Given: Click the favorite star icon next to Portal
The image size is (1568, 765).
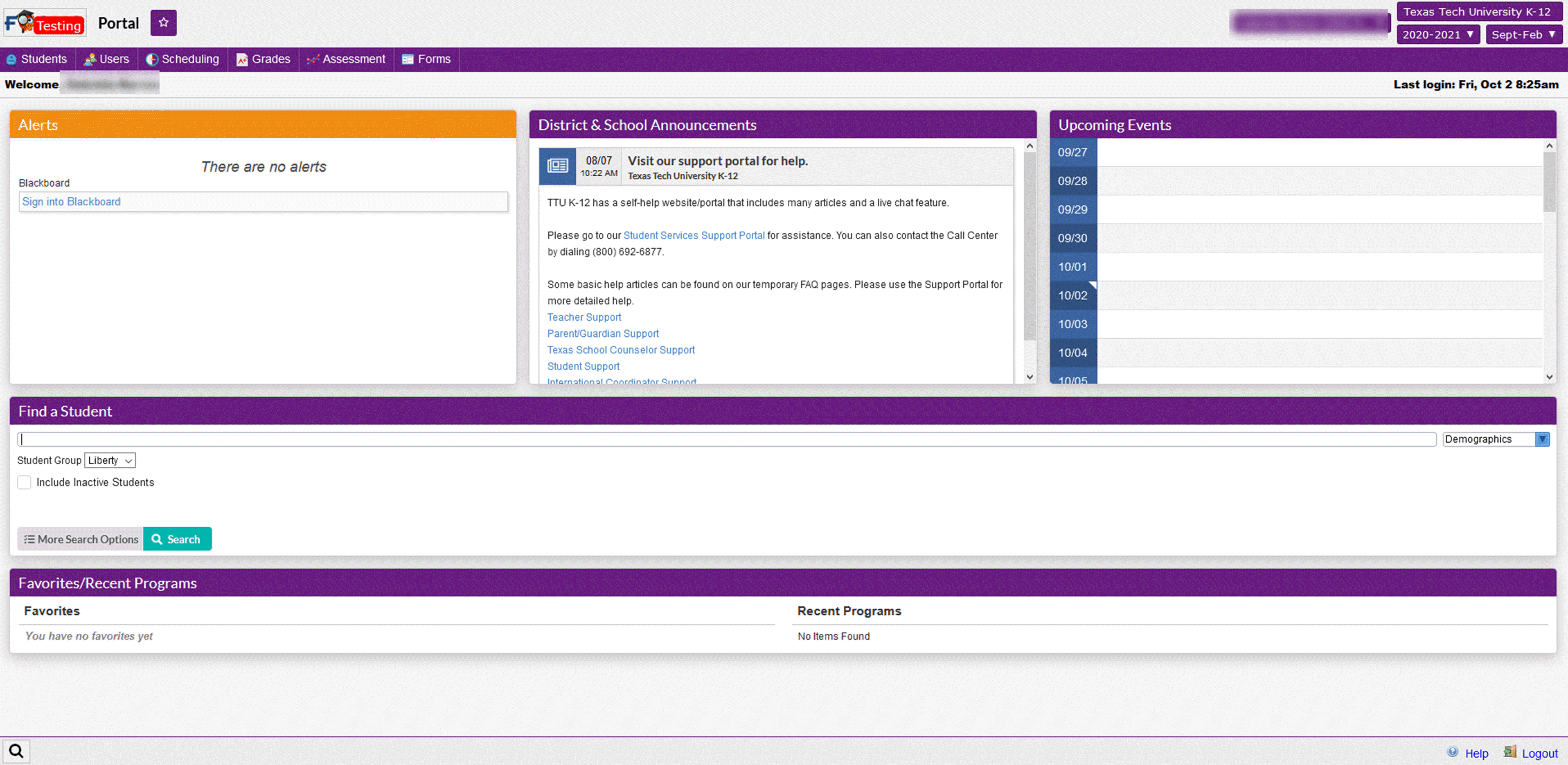Looking at the screenshot, I should pos(163,22).
